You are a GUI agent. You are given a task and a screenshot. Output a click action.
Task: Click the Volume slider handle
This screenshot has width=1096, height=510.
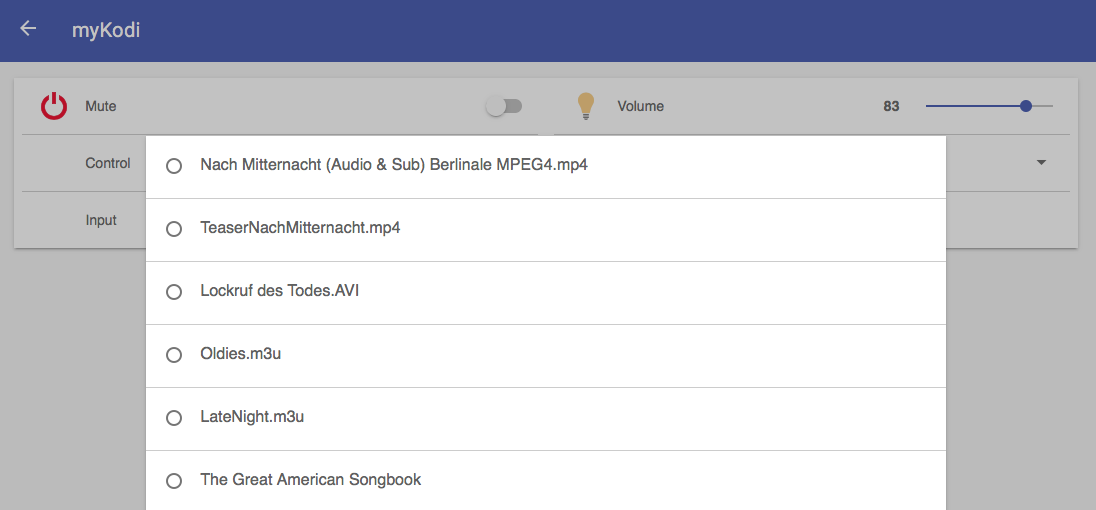click(x=1026, y=106)
